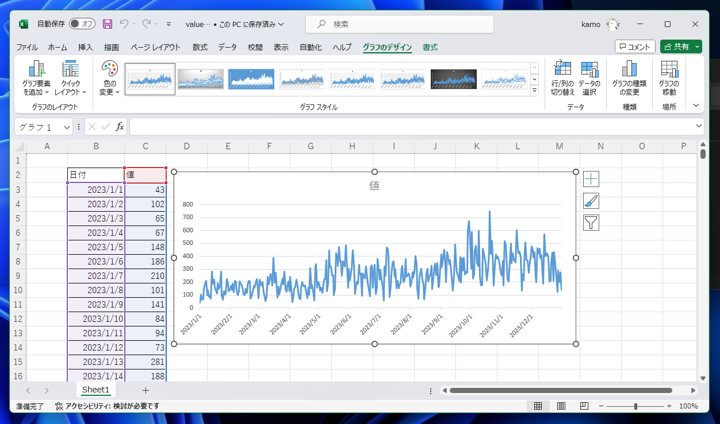The image size is (720, 424).
Task: Open the chart styles paintbrush button
Action: 591,201
